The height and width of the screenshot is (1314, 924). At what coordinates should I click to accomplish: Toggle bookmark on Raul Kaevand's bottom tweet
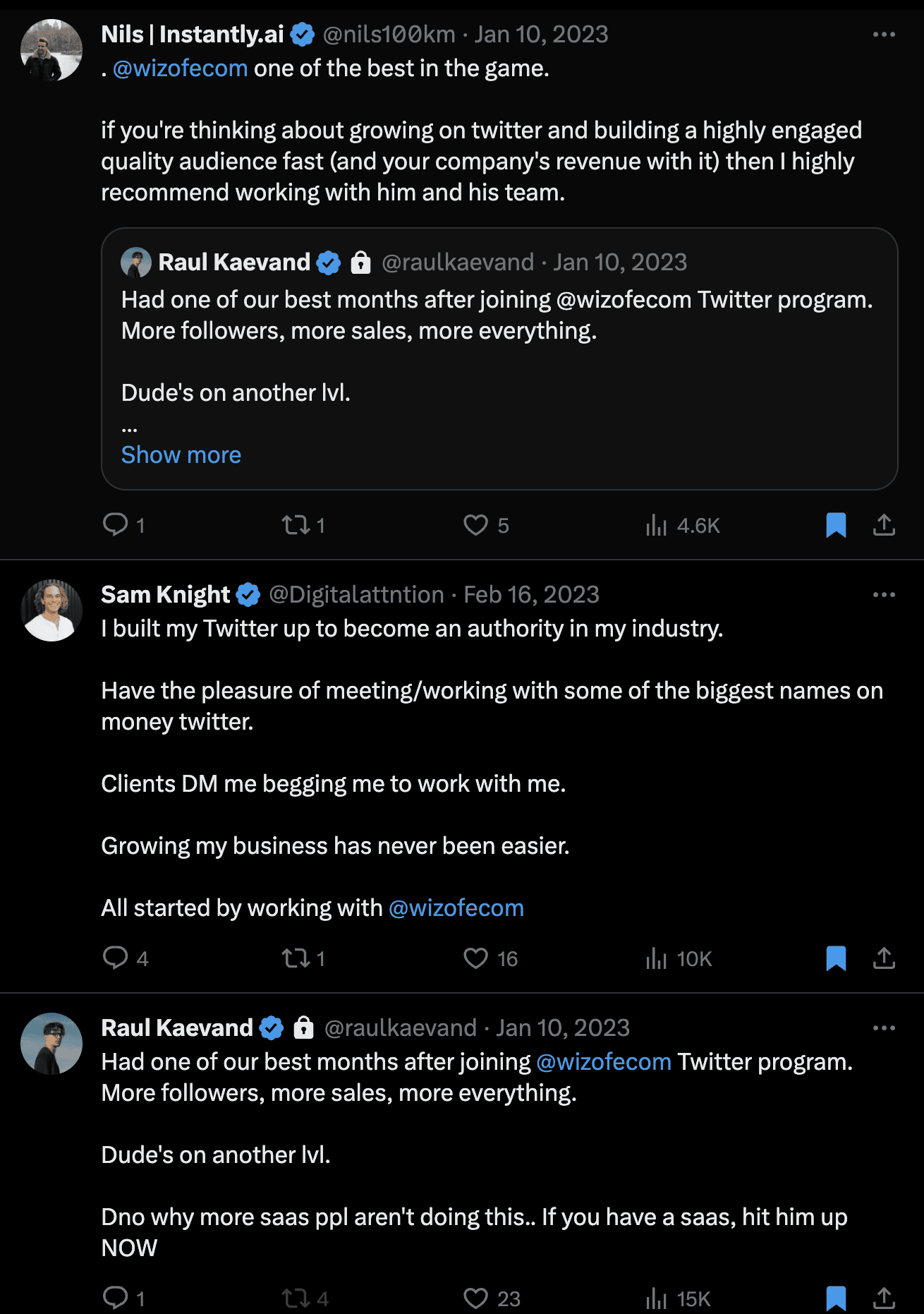coord(836,1298)
